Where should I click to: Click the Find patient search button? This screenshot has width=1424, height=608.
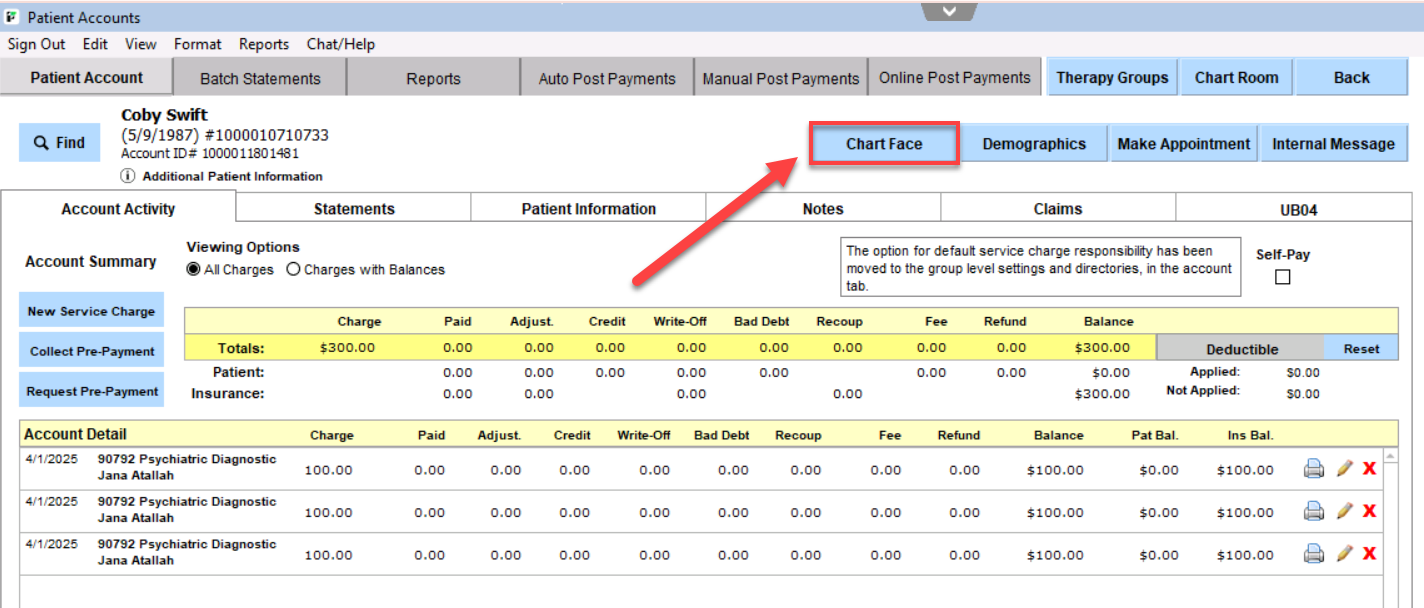[59, 143]
